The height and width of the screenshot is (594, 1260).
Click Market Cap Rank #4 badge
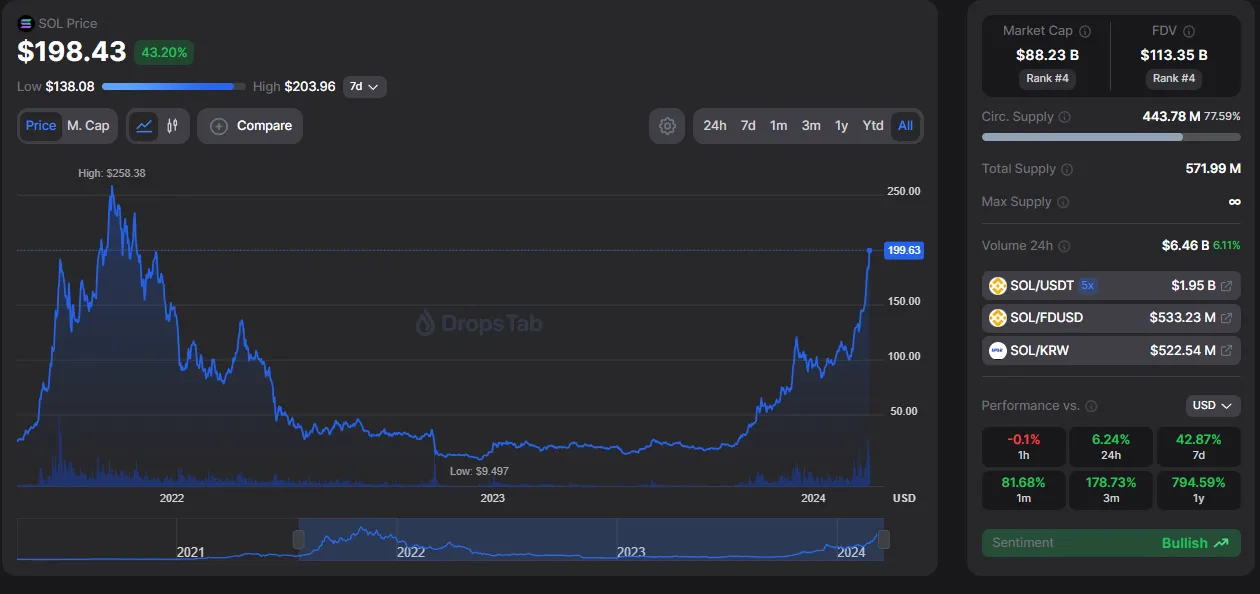(x=1046, y=78)
